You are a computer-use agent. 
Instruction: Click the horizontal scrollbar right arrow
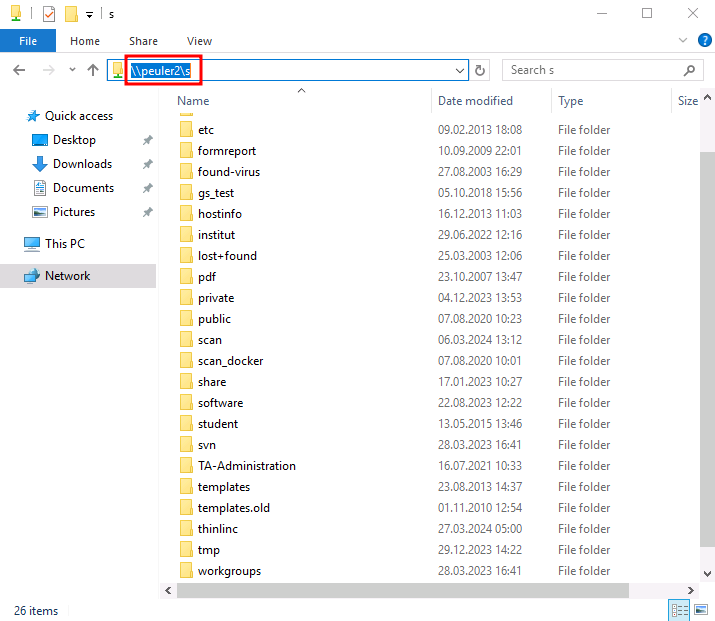[x=691, y=590]
